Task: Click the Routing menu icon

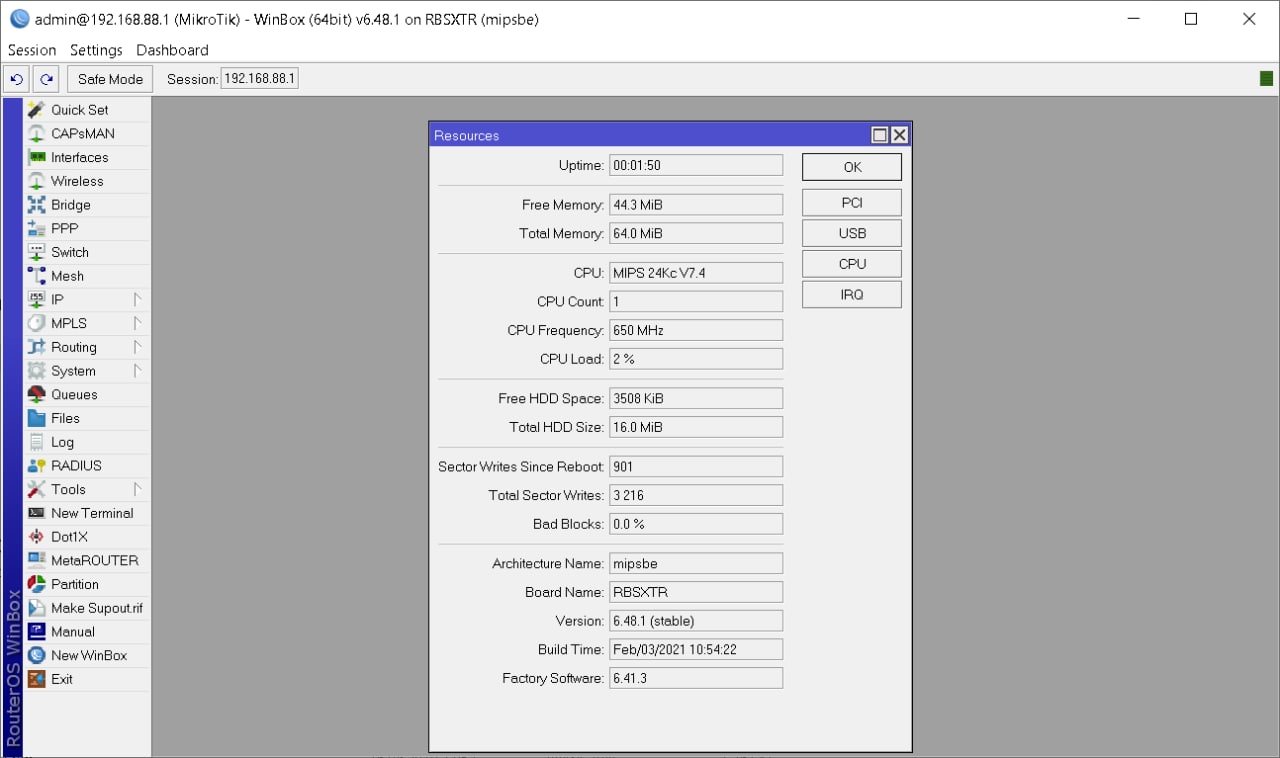Action: coord(36,347)
